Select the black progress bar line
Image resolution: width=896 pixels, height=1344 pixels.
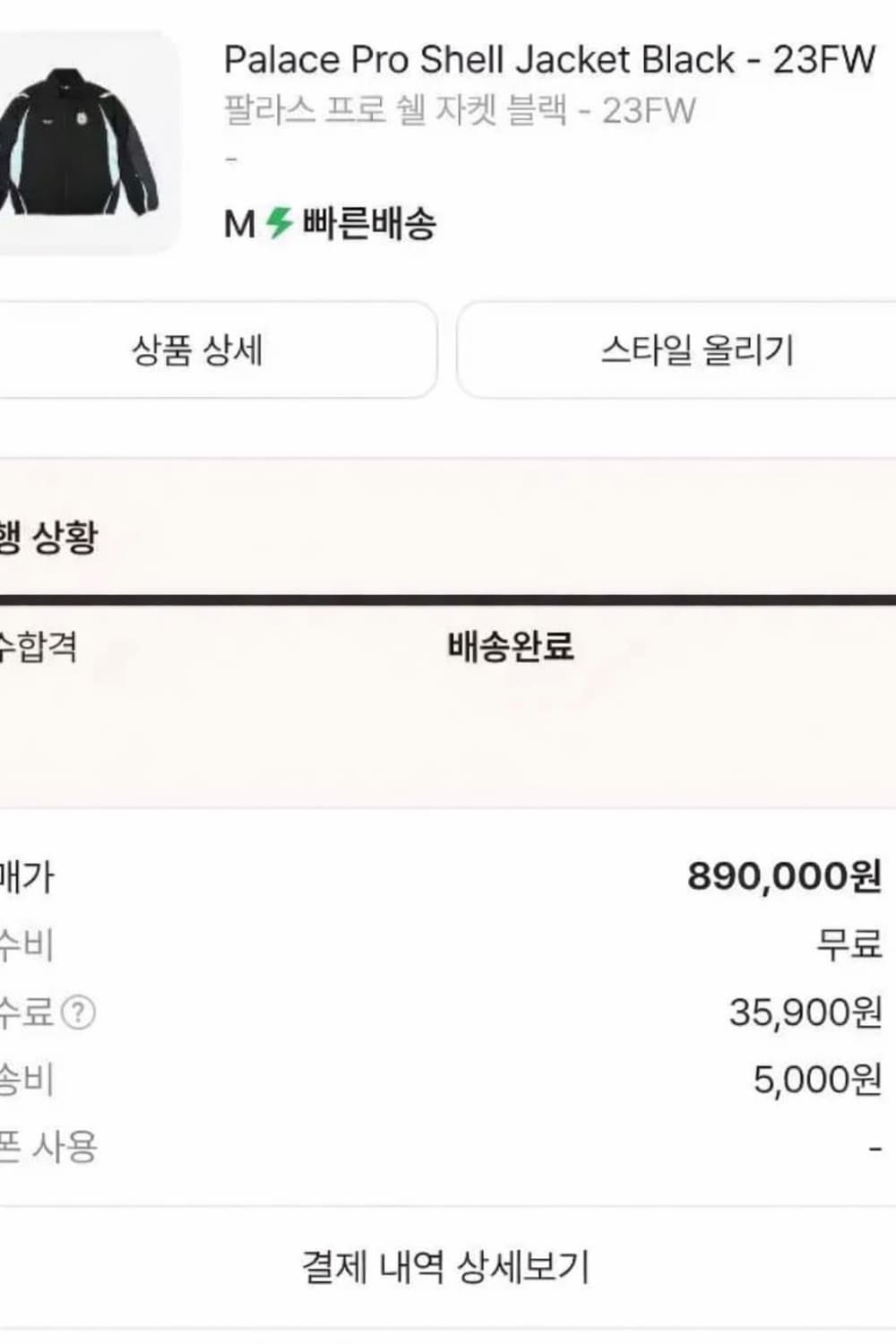tap(448, 593)
